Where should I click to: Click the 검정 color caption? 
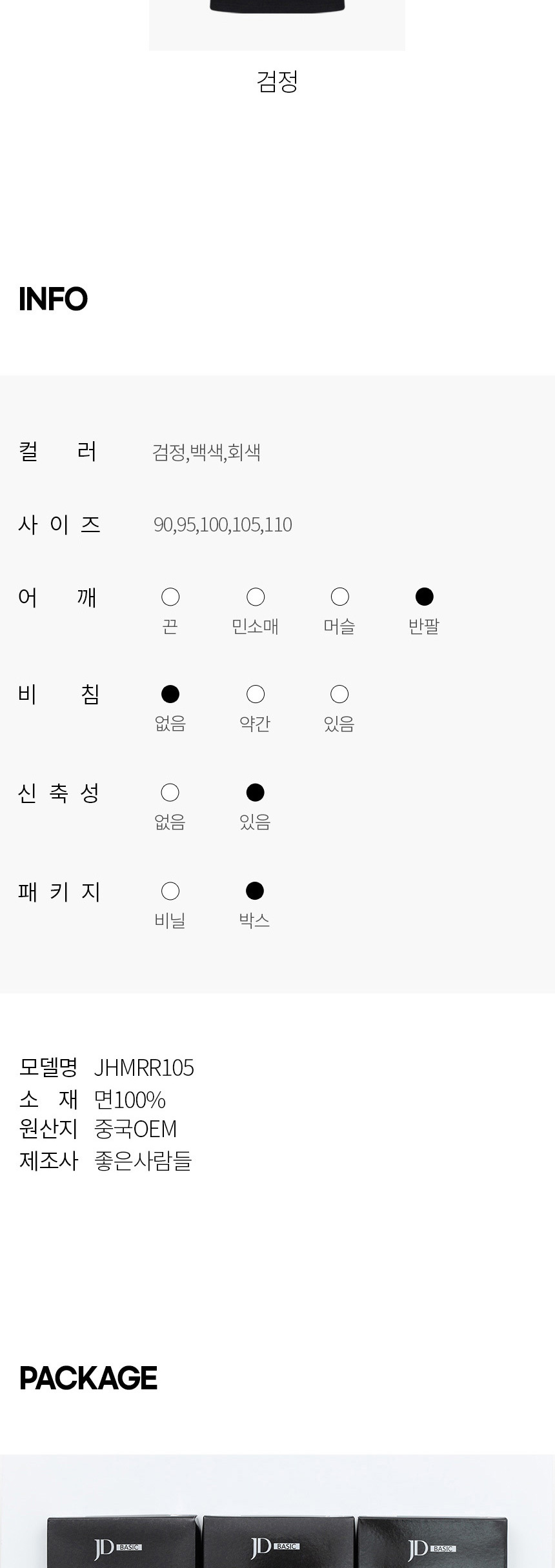[277, 82]
